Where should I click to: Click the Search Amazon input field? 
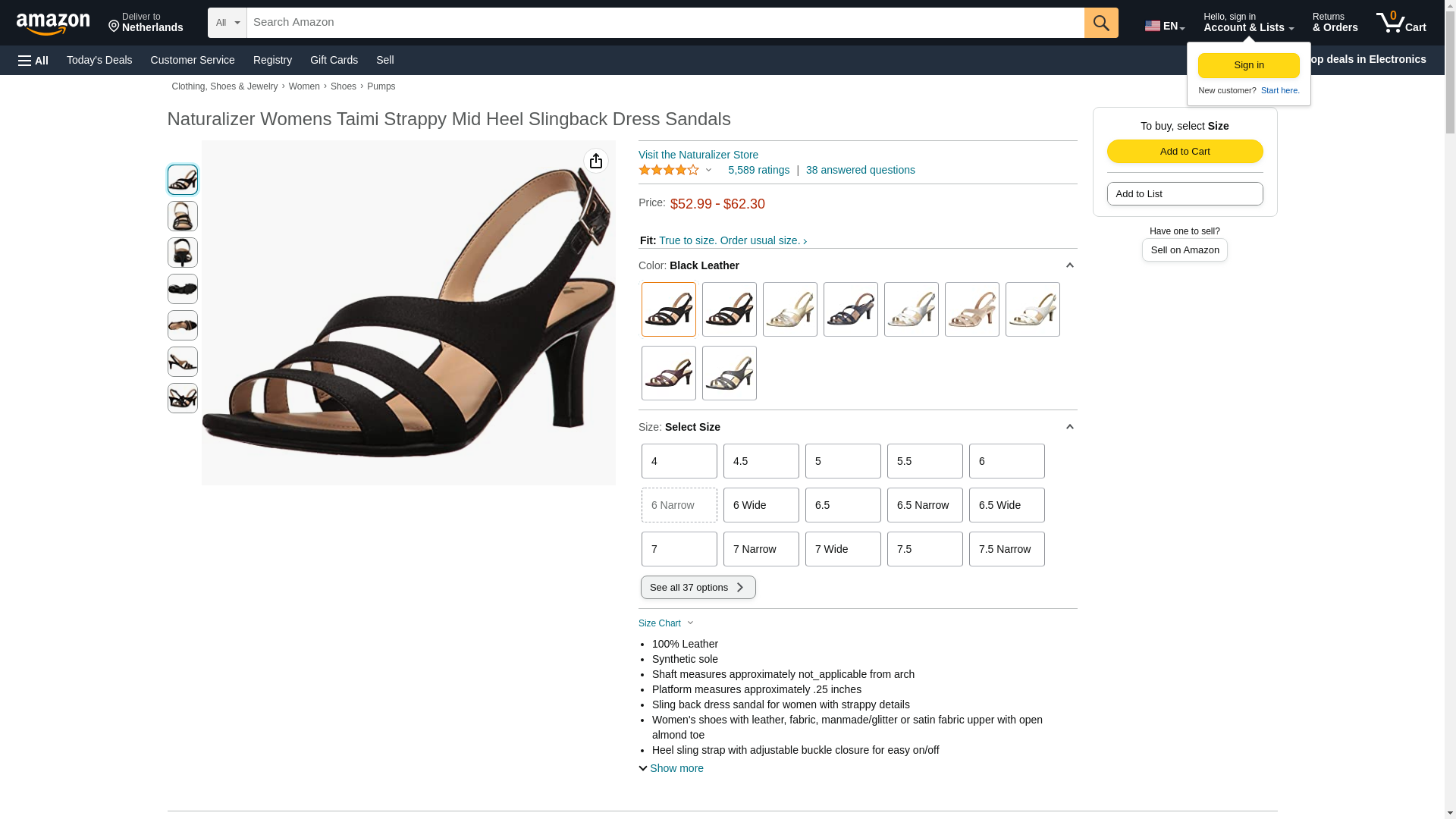(664, 23)
